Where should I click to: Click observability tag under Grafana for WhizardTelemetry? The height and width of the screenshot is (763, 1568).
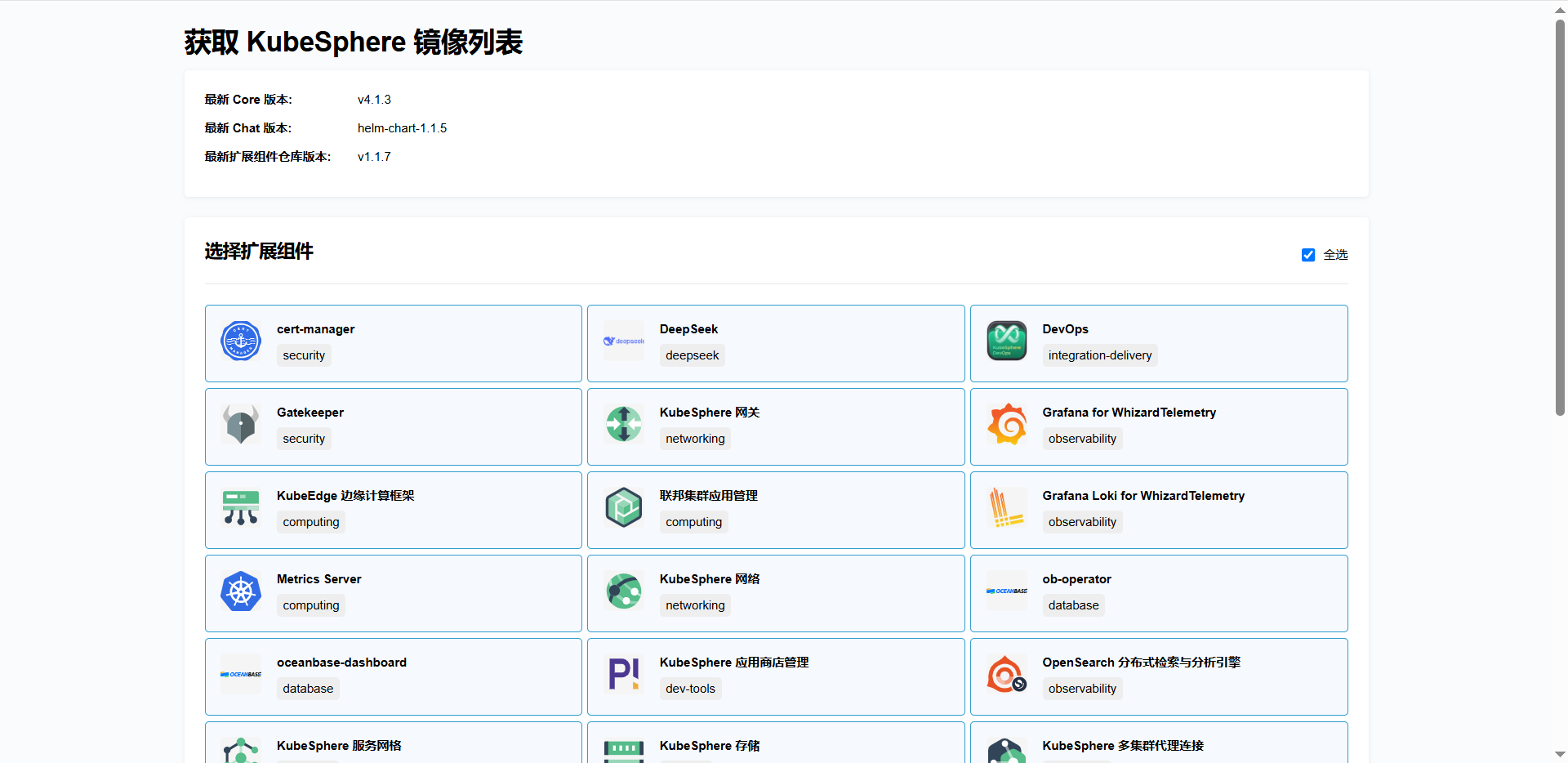point(1082,439)
